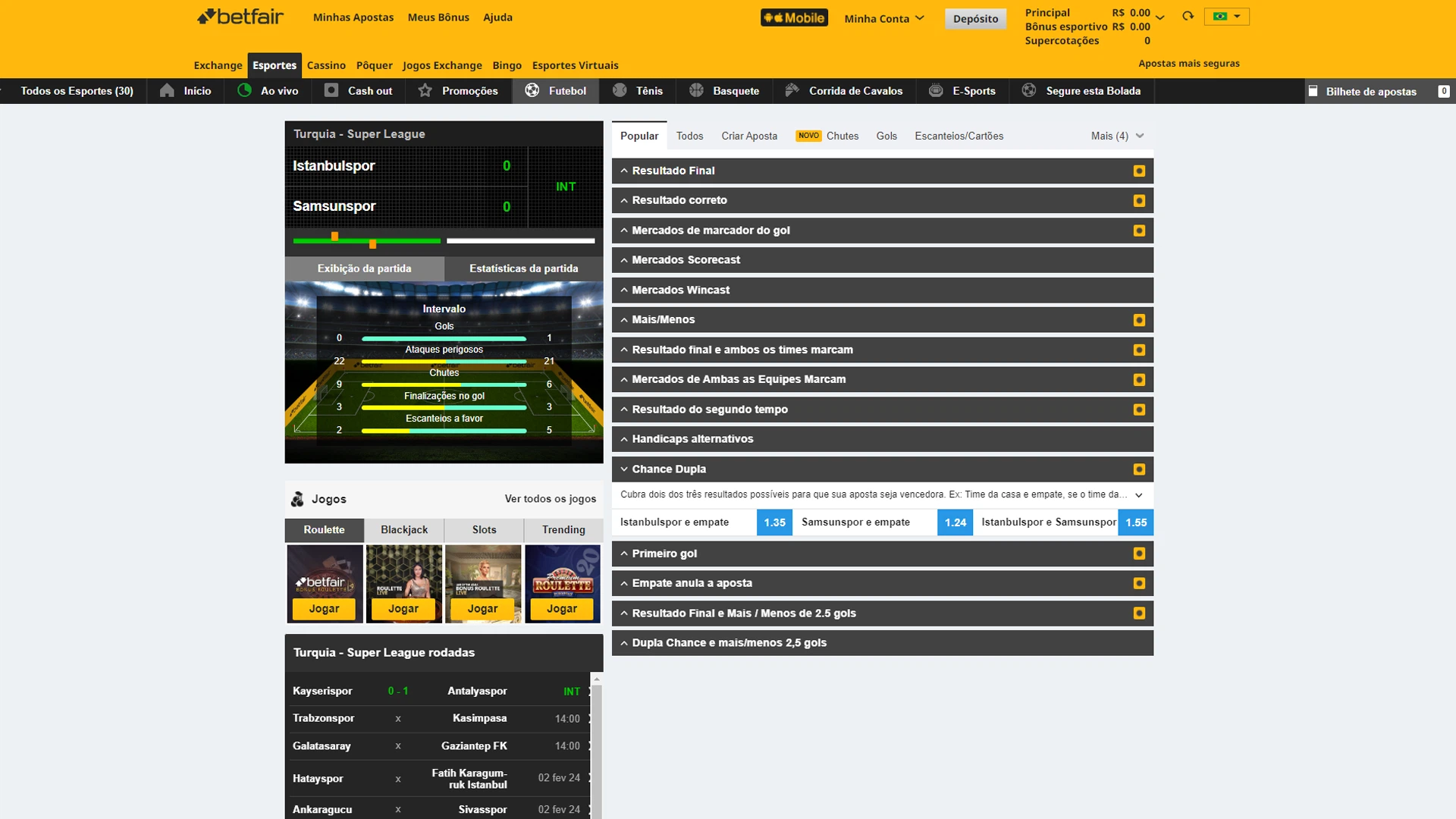1456x819 pixels.
Task: Select the E-Sports icon
Action: point(935,91)
